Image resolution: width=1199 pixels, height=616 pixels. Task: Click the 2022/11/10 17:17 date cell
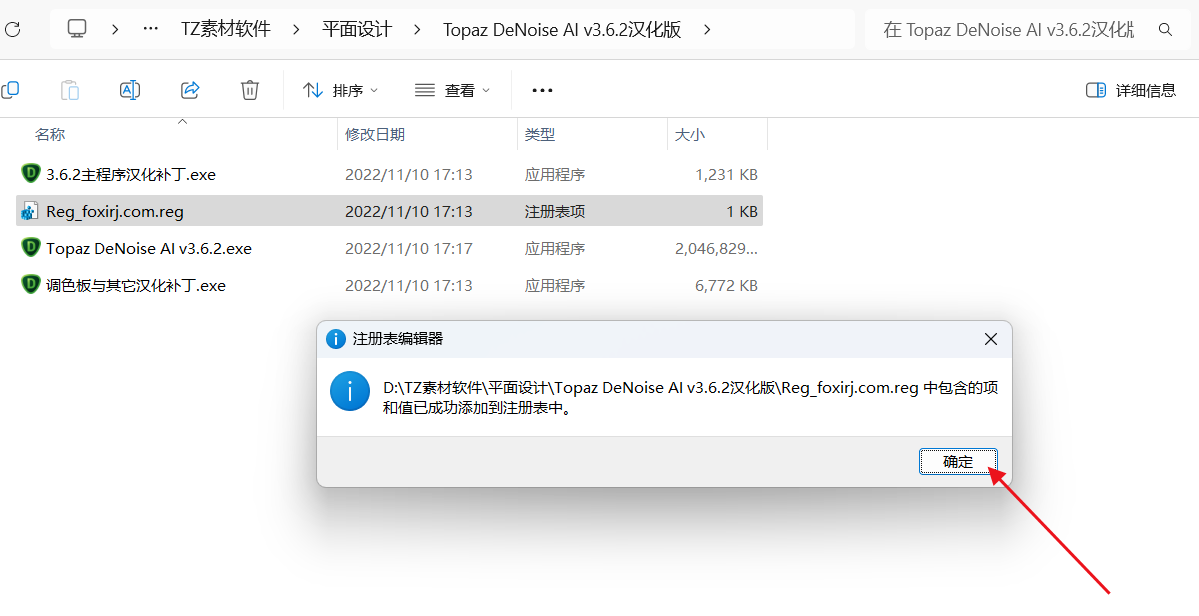tap(408, 248)
